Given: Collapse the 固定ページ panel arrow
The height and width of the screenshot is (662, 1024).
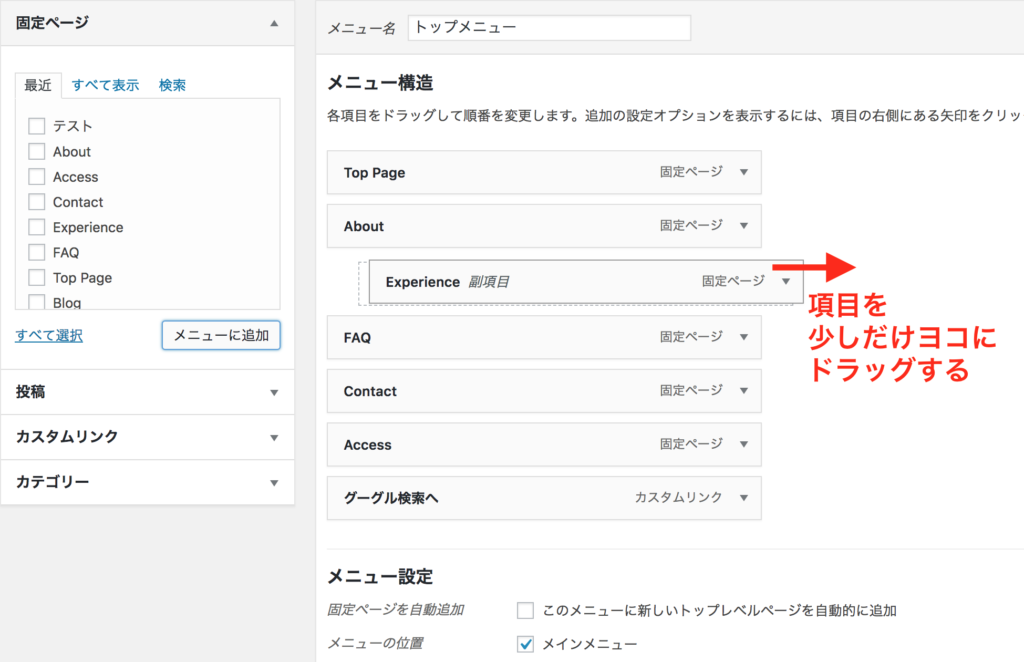Looking at the screenshot, I should [x=274, y=22].
